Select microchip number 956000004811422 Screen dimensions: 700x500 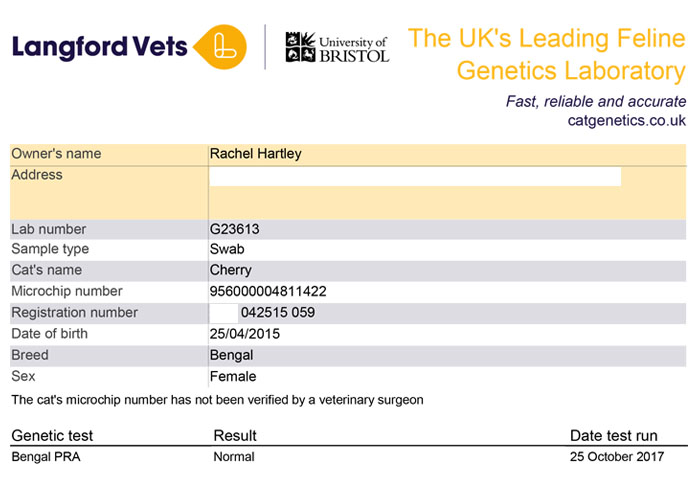tap(268, 292)
